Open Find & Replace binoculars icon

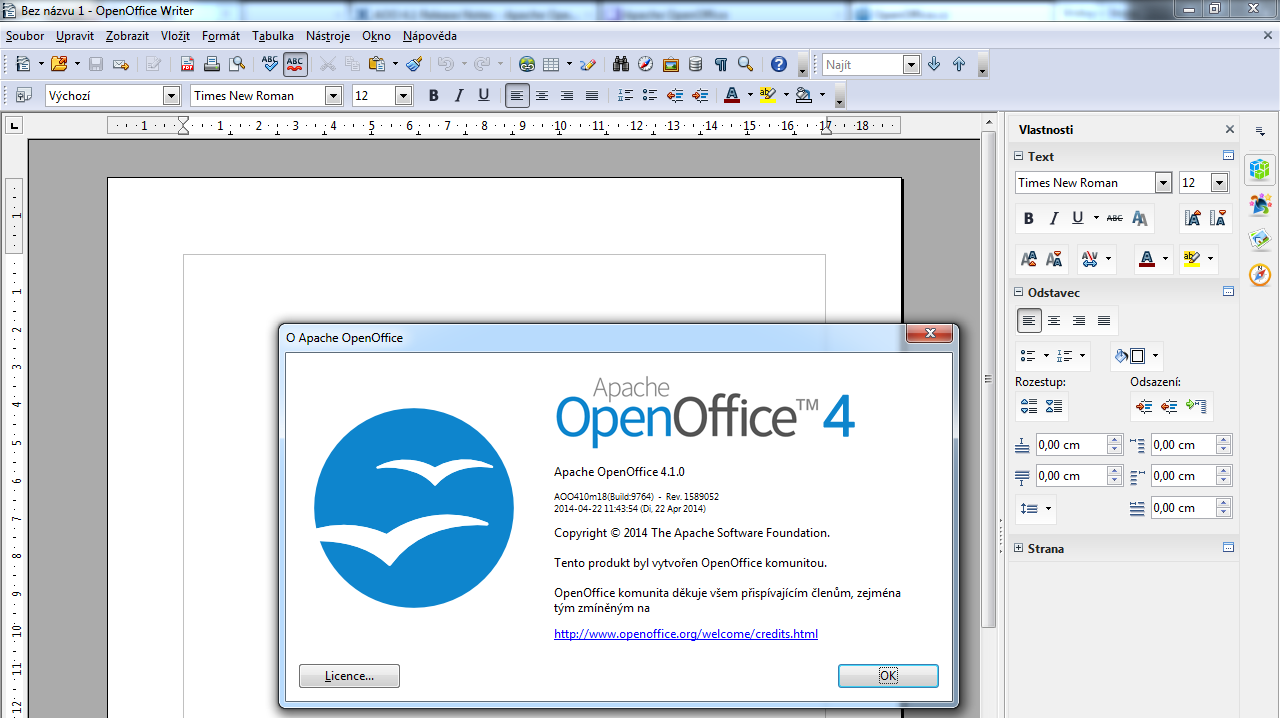coord(621,64)
